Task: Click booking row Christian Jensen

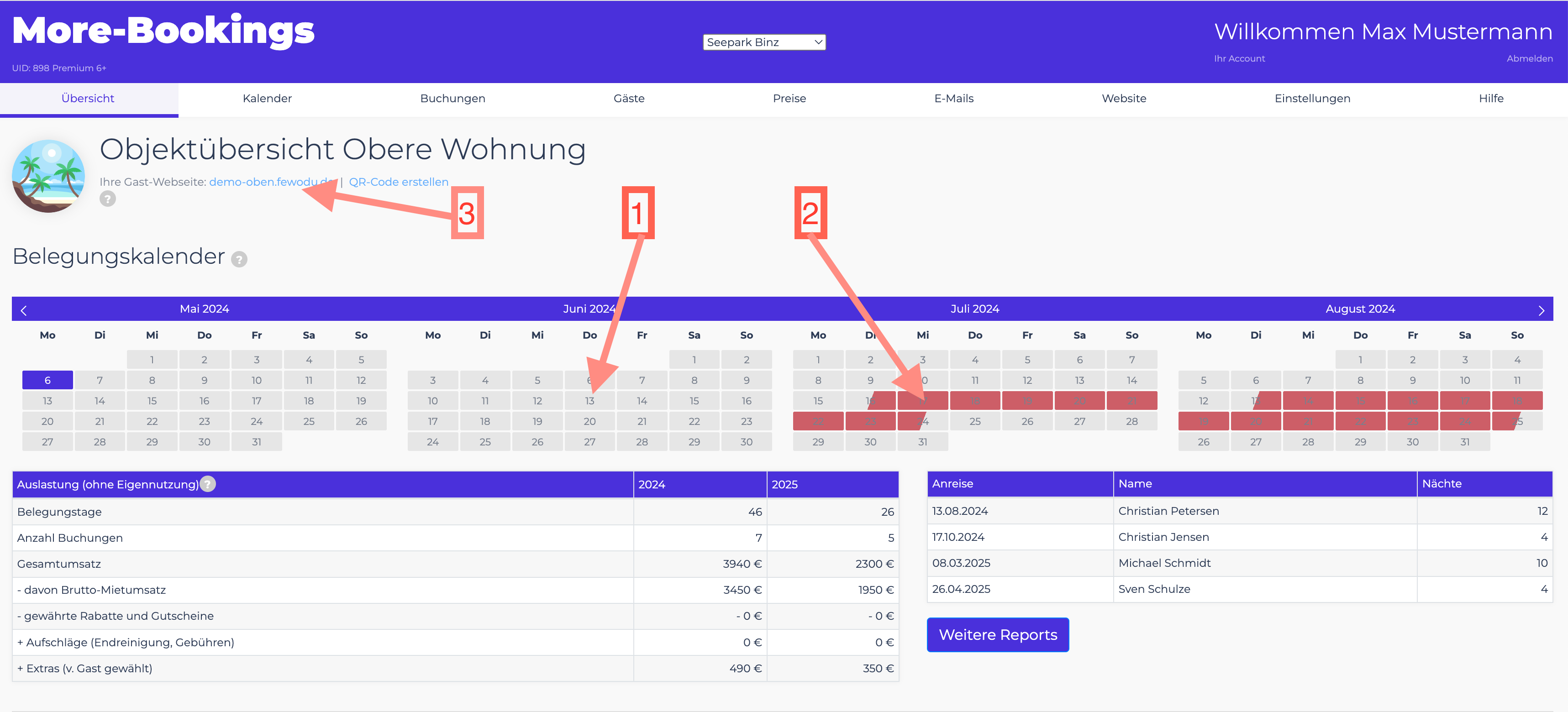Action: pyautogui.click(x=1239, y=537)
